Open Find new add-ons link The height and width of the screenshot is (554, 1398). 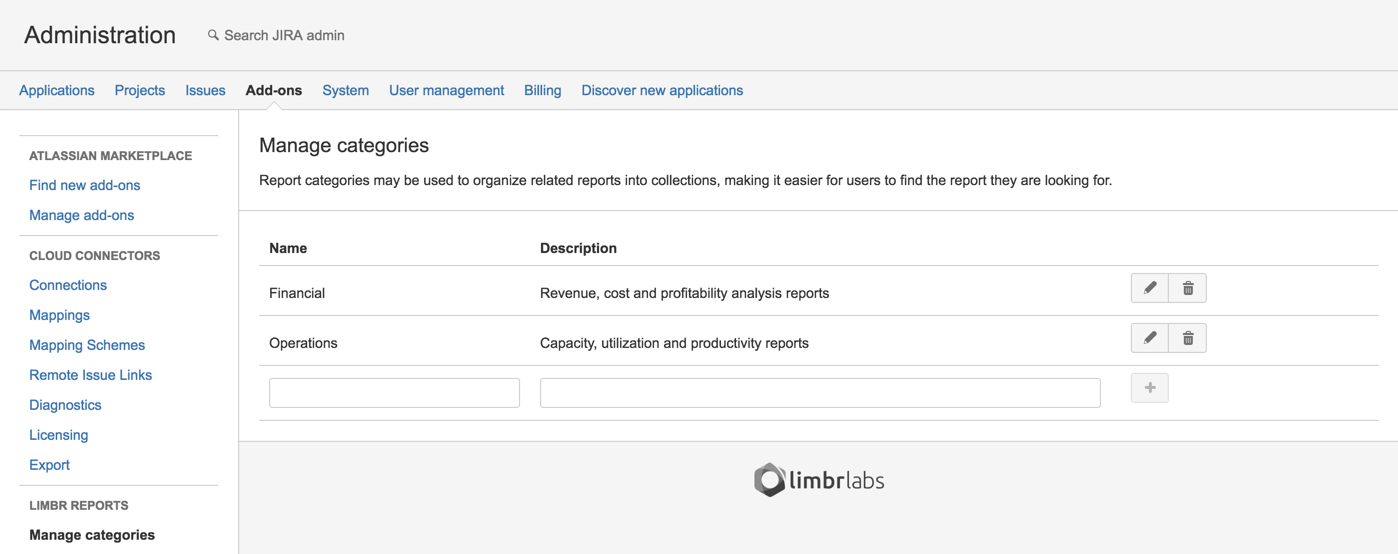pyautogui.click(x=85, y=185)
